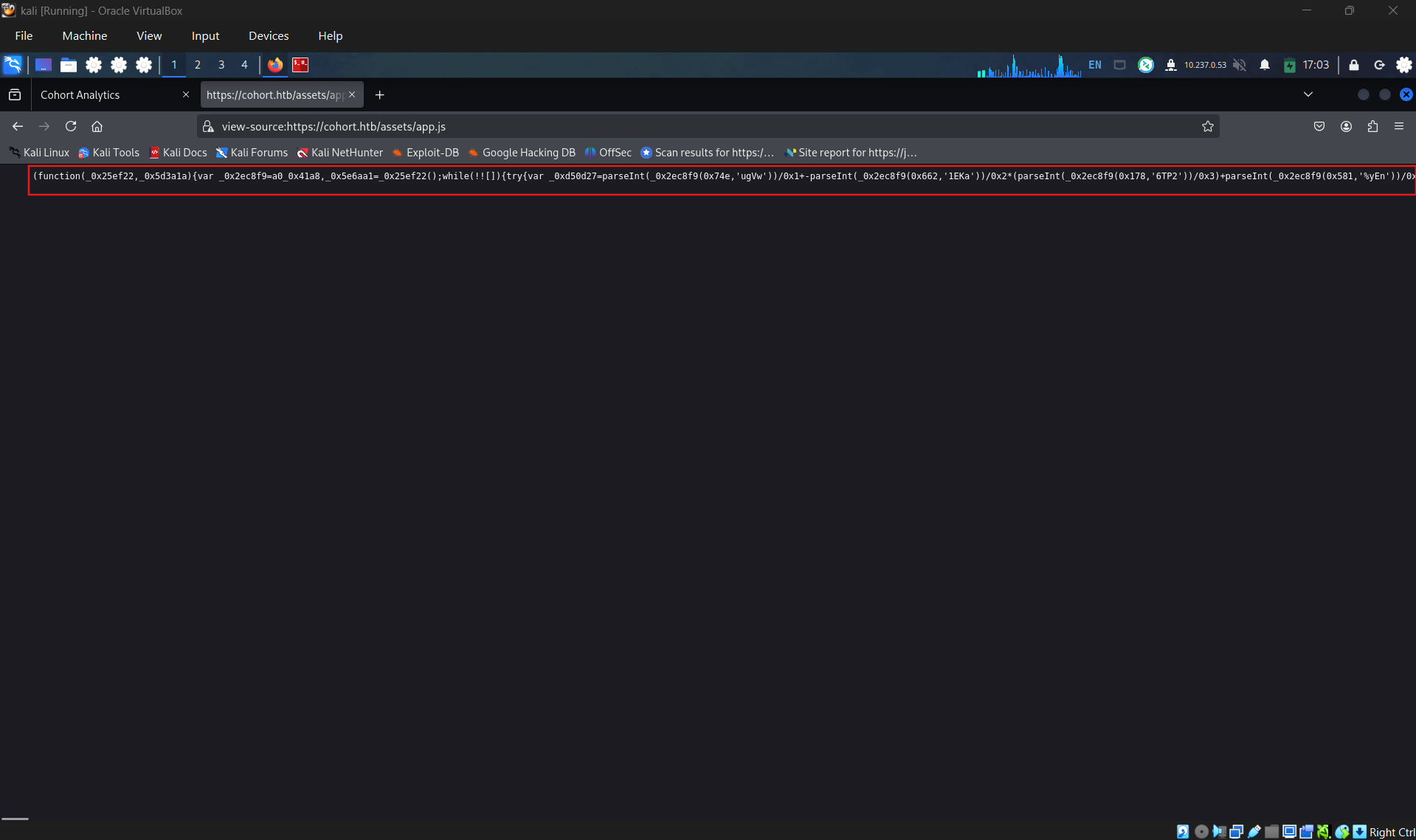Open the extensions puzzle icon
The width and height of the screenshot is (1416, 840).
[1372, 126]
